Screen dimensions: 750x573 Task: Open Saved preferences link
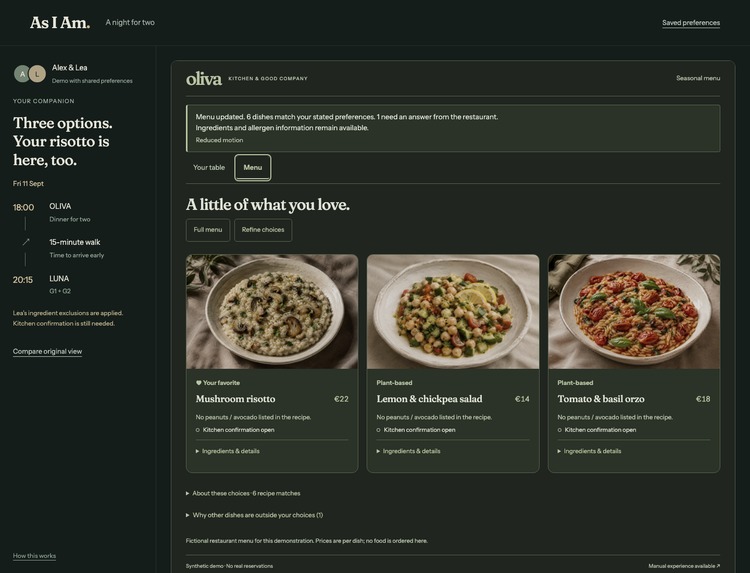coord(691,23)
